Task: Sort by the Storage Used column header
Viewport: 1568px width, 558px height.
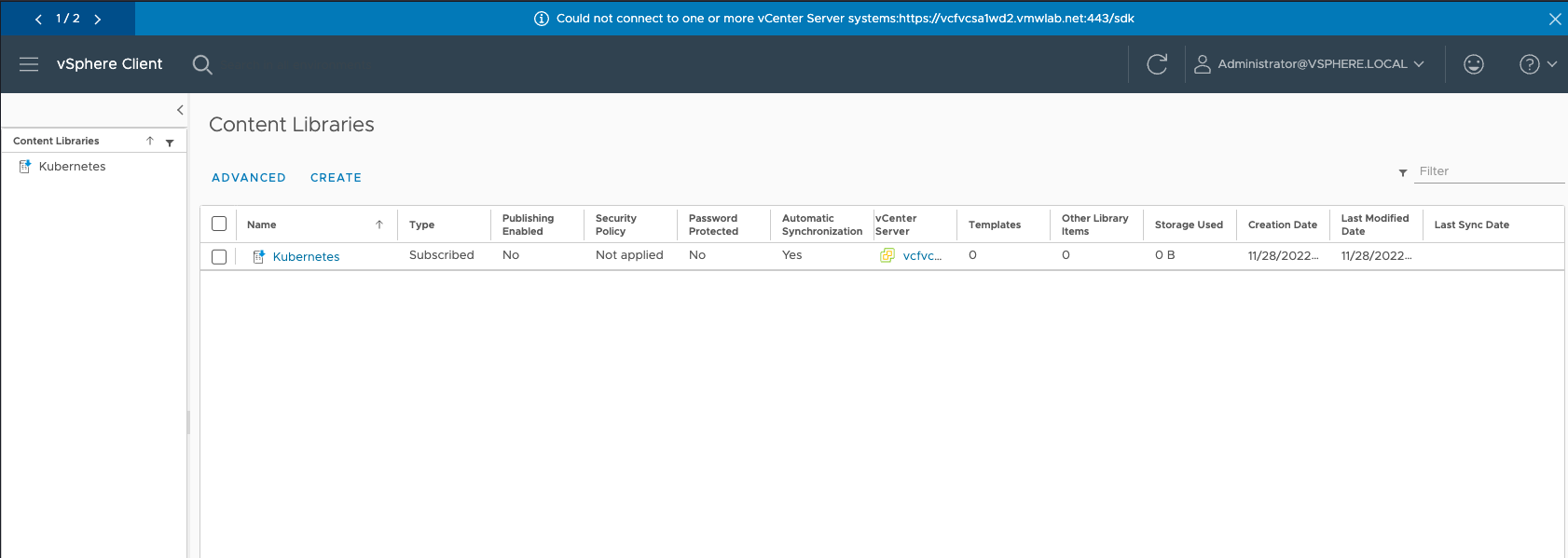Action: pyautogui.click(x=1189, y=225)
